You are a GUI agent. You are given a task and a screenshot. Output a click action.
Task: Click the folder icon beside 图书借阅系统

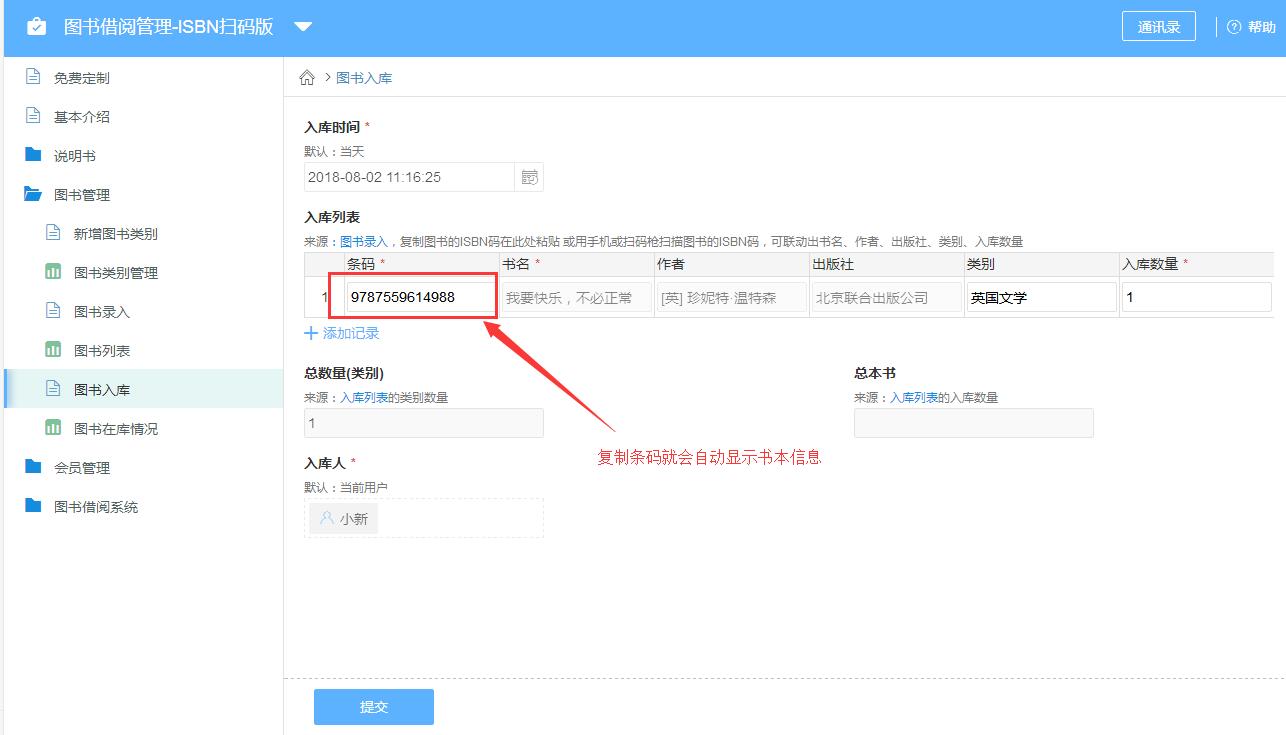(33, 506)
